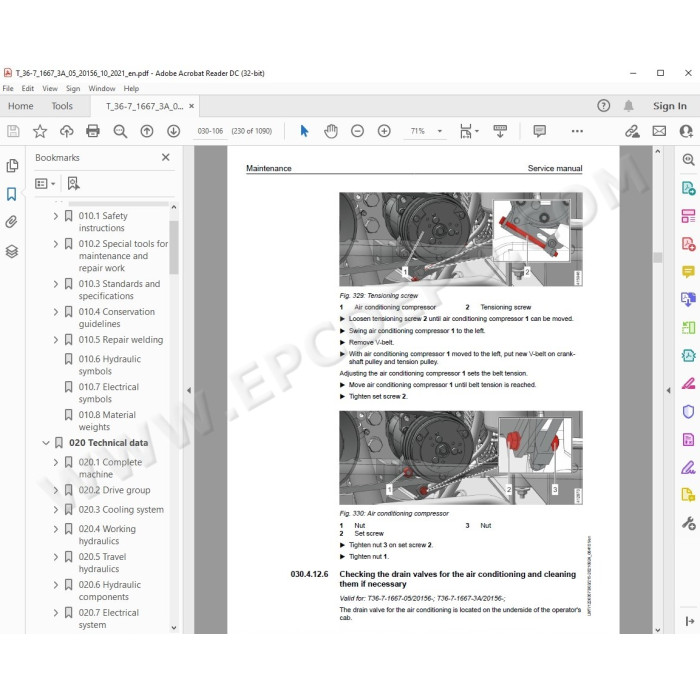This screenshot has height=700, width=700.
Task: Expand the 010.2 Special tools bookmark
Action: [55, 244]
